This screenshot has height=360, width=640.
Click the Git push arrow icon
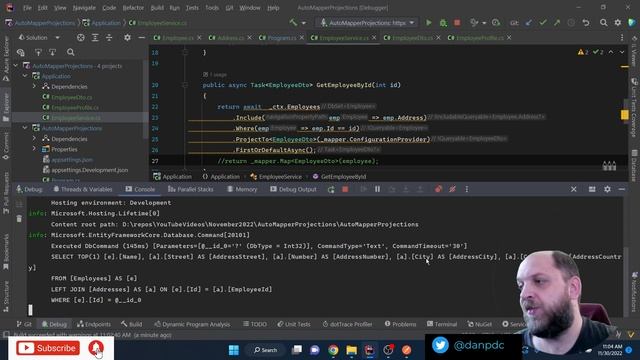(x=557, y=23)
